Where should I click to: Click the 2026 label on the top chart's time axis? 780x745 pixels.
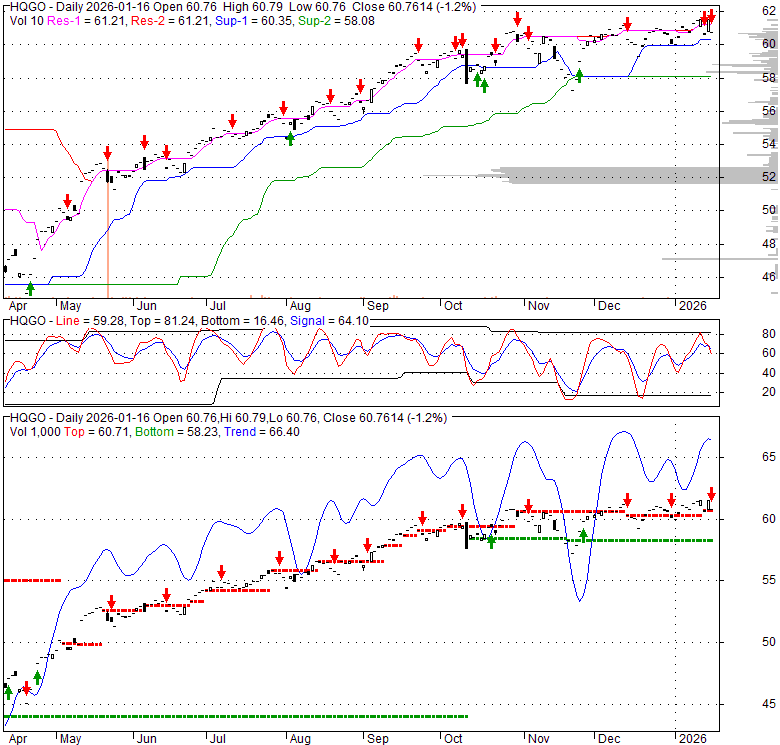tap(689, 304)
